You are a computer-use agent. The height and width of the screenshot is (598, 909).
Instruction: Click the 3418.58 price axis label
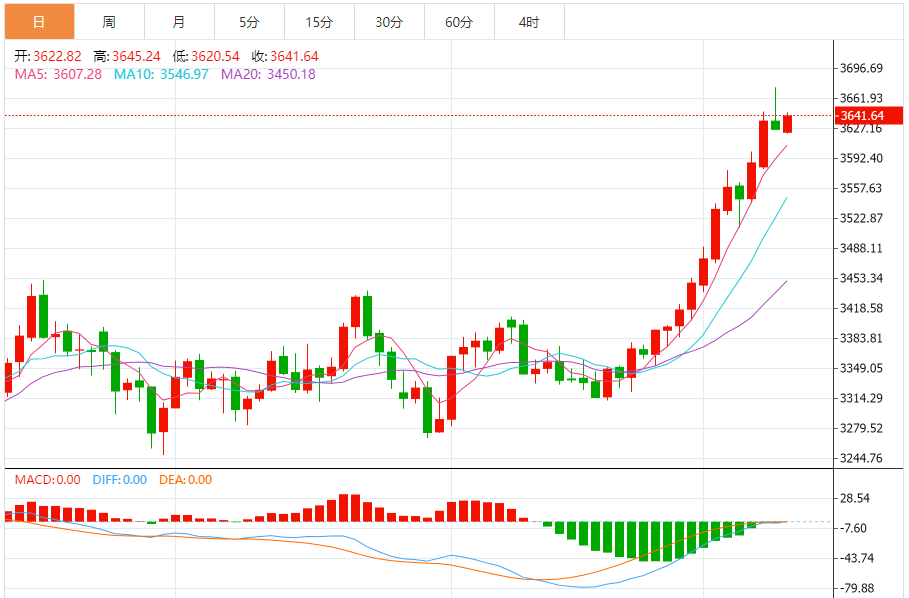click(x=861, y=308)
